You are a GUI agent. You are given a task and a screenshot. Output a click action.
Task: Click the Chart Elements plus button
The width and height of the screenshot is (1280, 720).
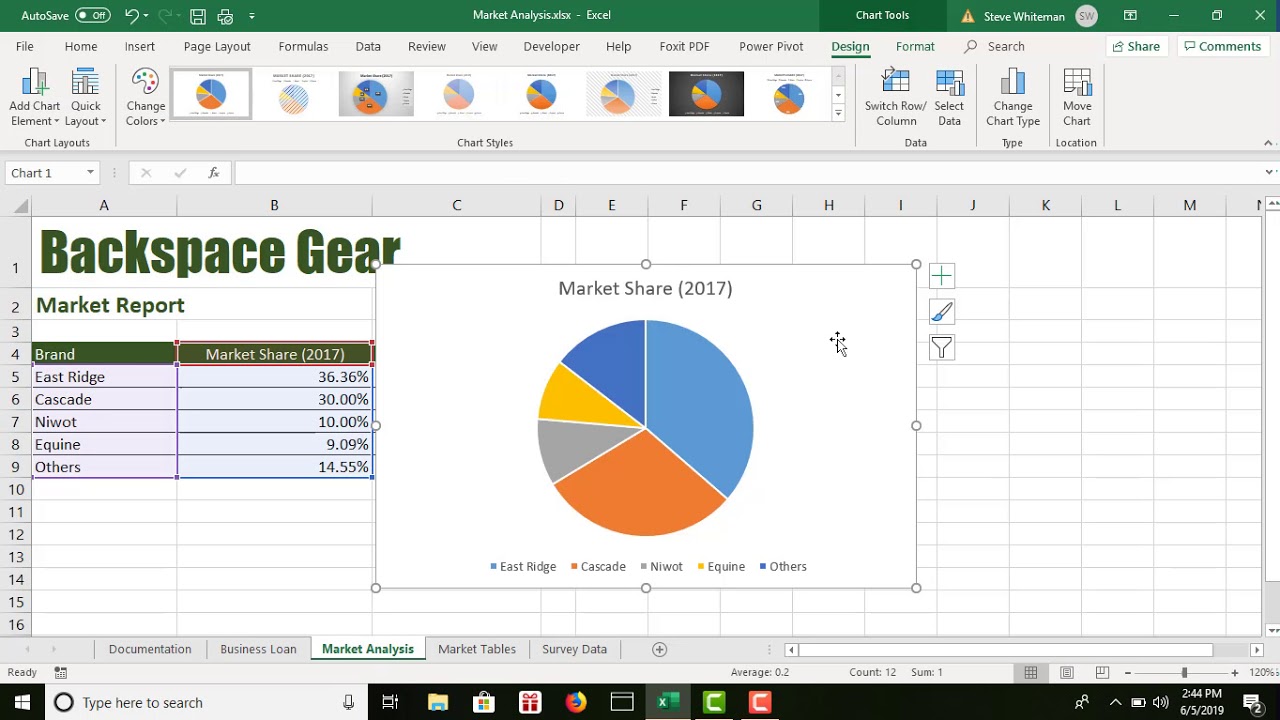click(x=942, y=276)
